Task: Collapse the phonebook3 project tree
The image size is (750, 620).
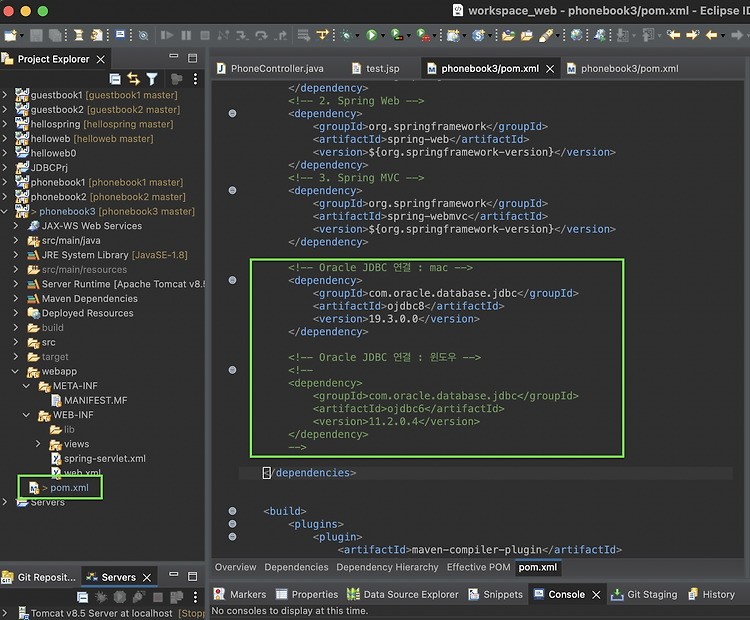Action: pos(6,212)
